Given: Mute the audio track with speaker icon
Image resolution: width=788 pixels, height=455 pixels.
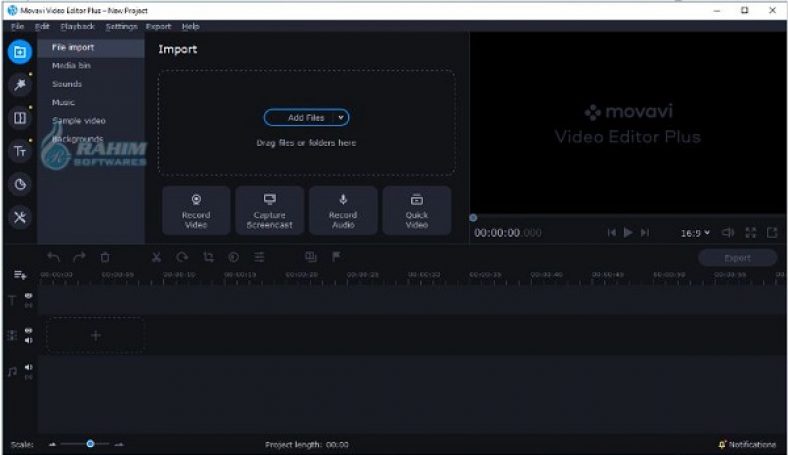Looking at the screenshot, I should 28,367.
